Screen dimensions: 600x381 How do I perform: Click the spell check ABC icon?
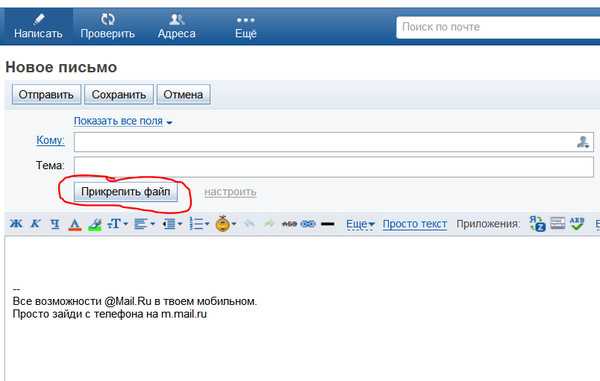[x=577, y=224]
